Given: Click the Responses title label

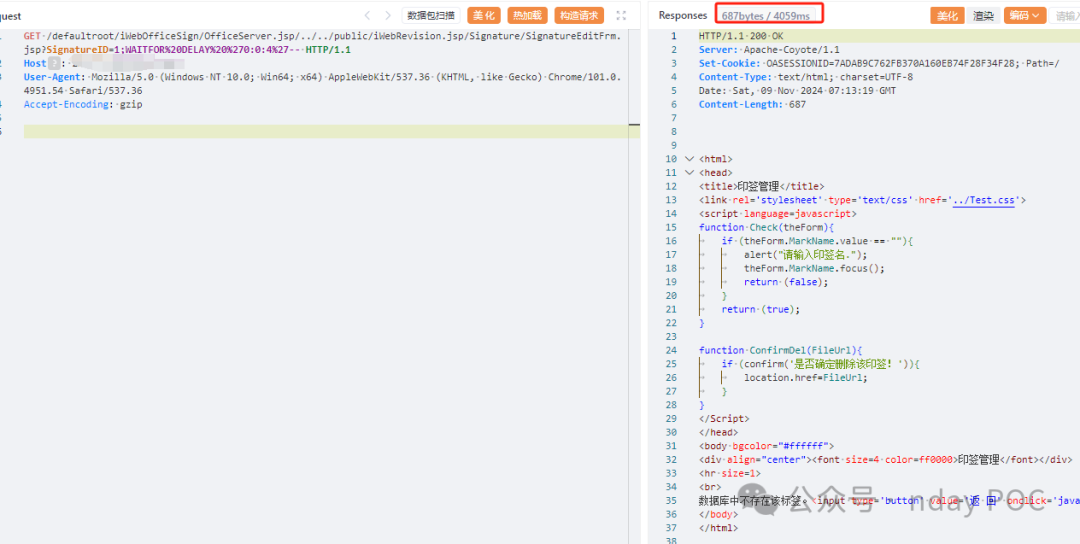Looking at the screenshot, I should (x=683, y=15).
